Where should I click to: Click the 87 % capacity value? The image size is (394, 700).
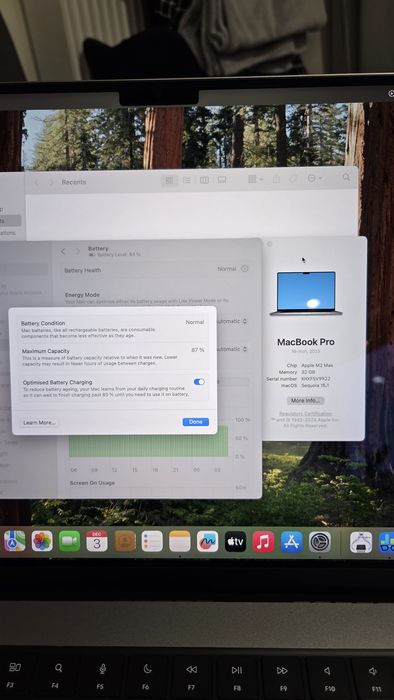point(198,350)
